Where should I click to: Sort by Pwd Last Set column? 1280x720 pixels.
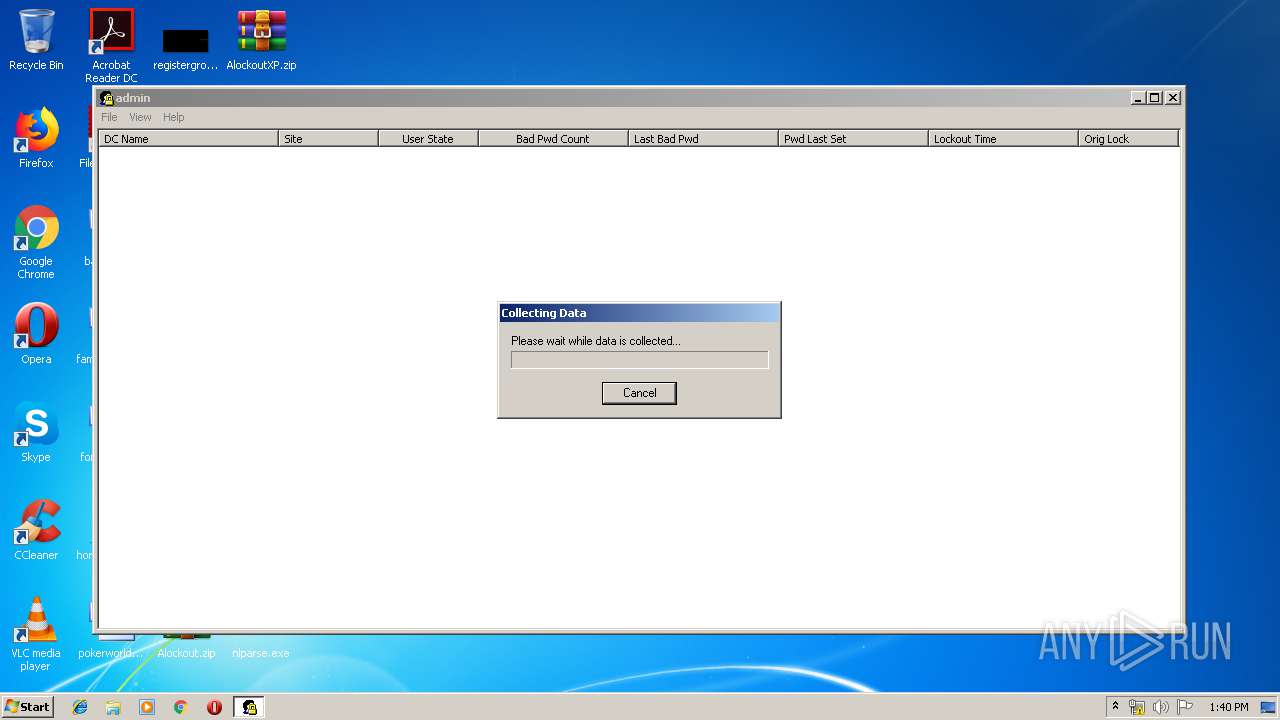click(x=853, y=139)
